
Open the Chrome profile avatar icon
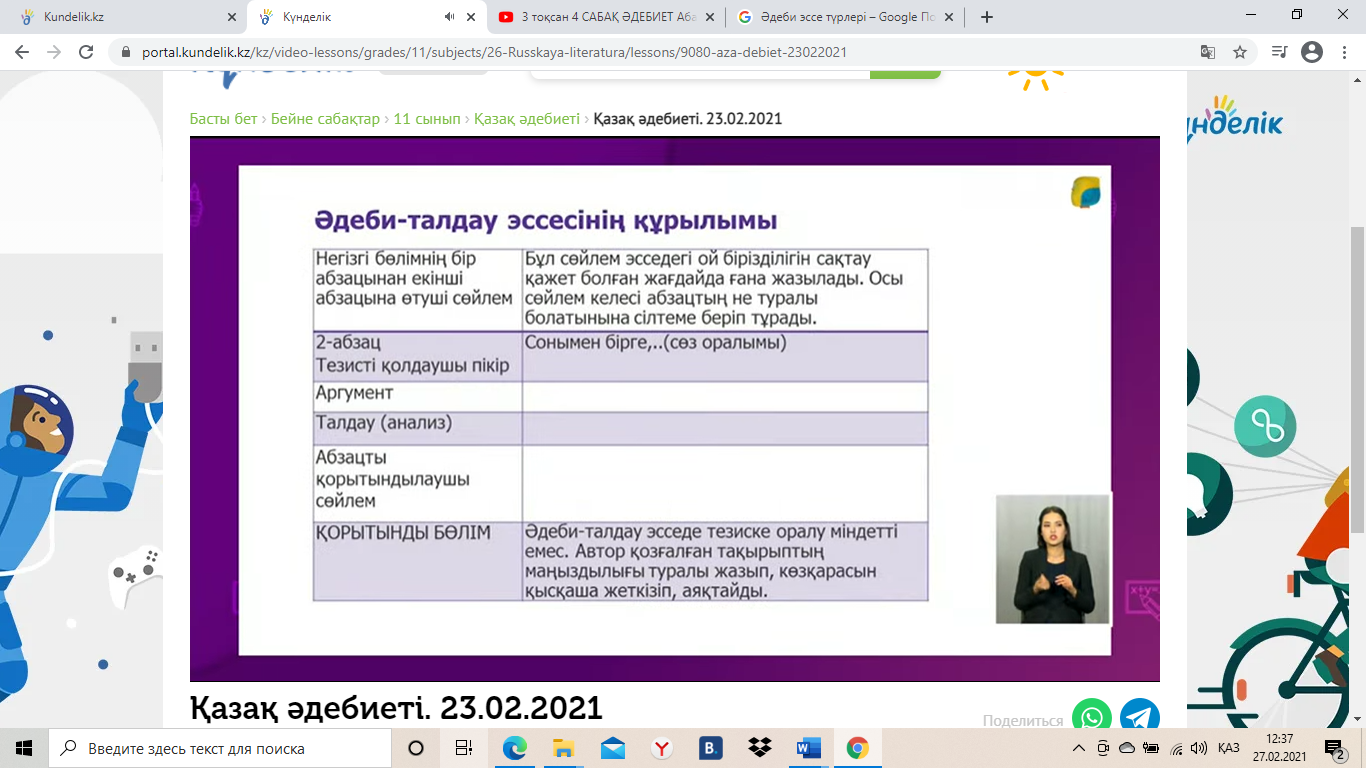1312,52
